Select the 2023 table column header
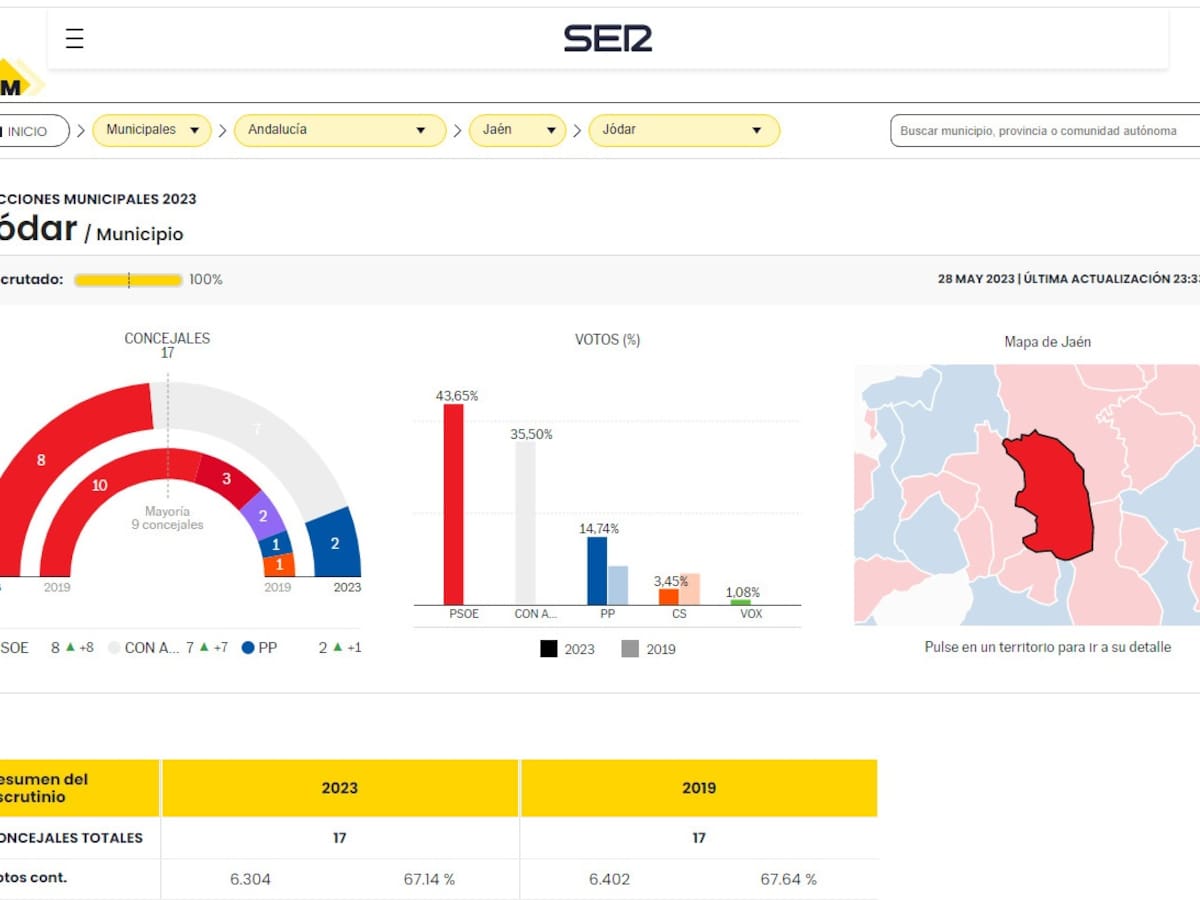1200x900 pixels. (339, 788)
